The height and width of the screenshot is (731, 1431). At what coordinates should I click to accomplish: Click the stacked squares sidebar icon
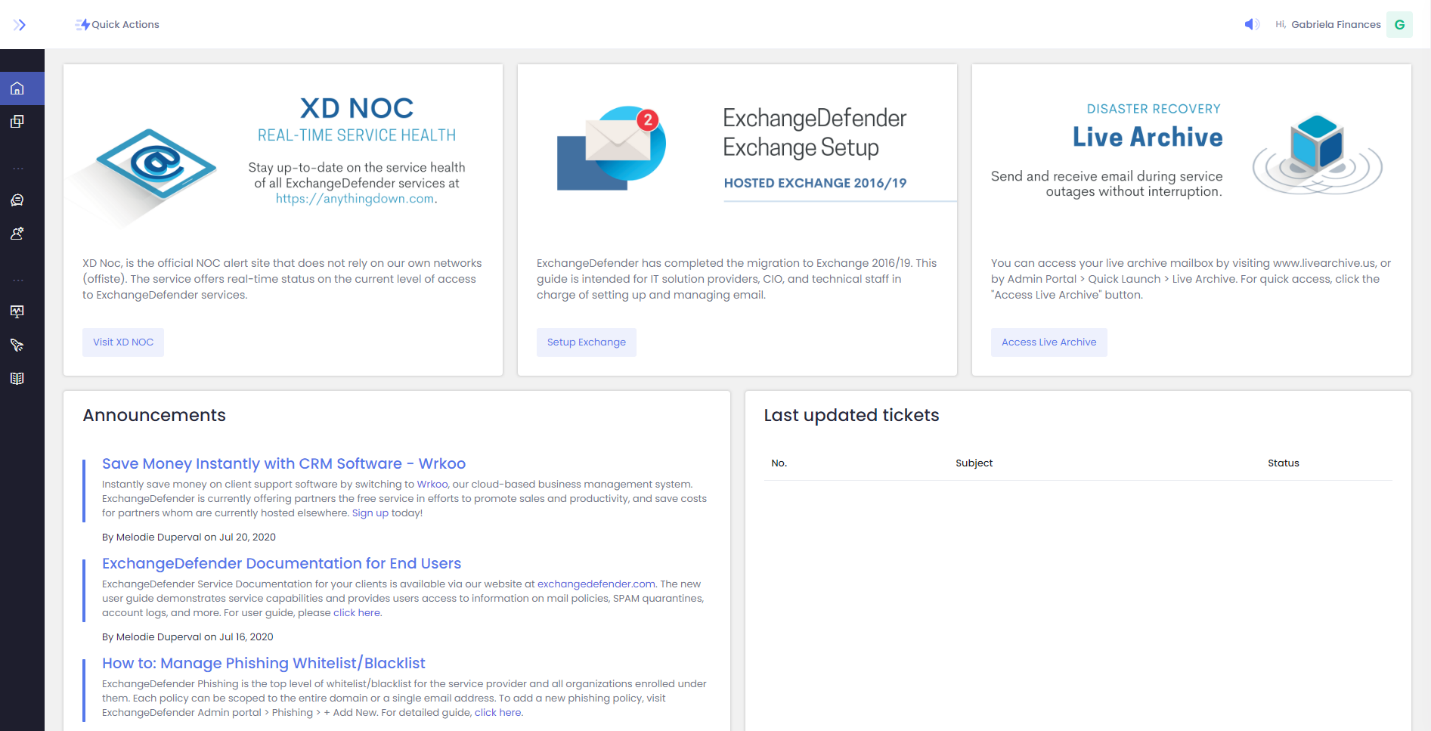tap(17, 122)
